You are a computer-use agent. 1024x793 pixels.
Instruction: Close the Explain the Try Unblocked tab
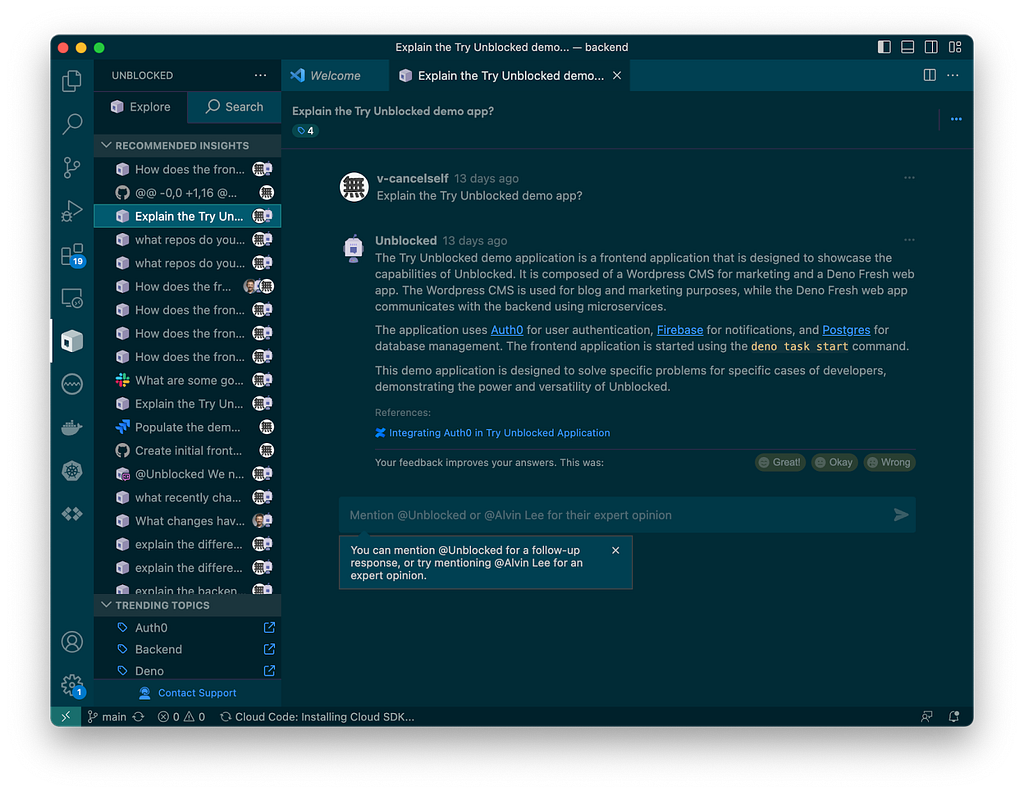[x=616, y=76]
